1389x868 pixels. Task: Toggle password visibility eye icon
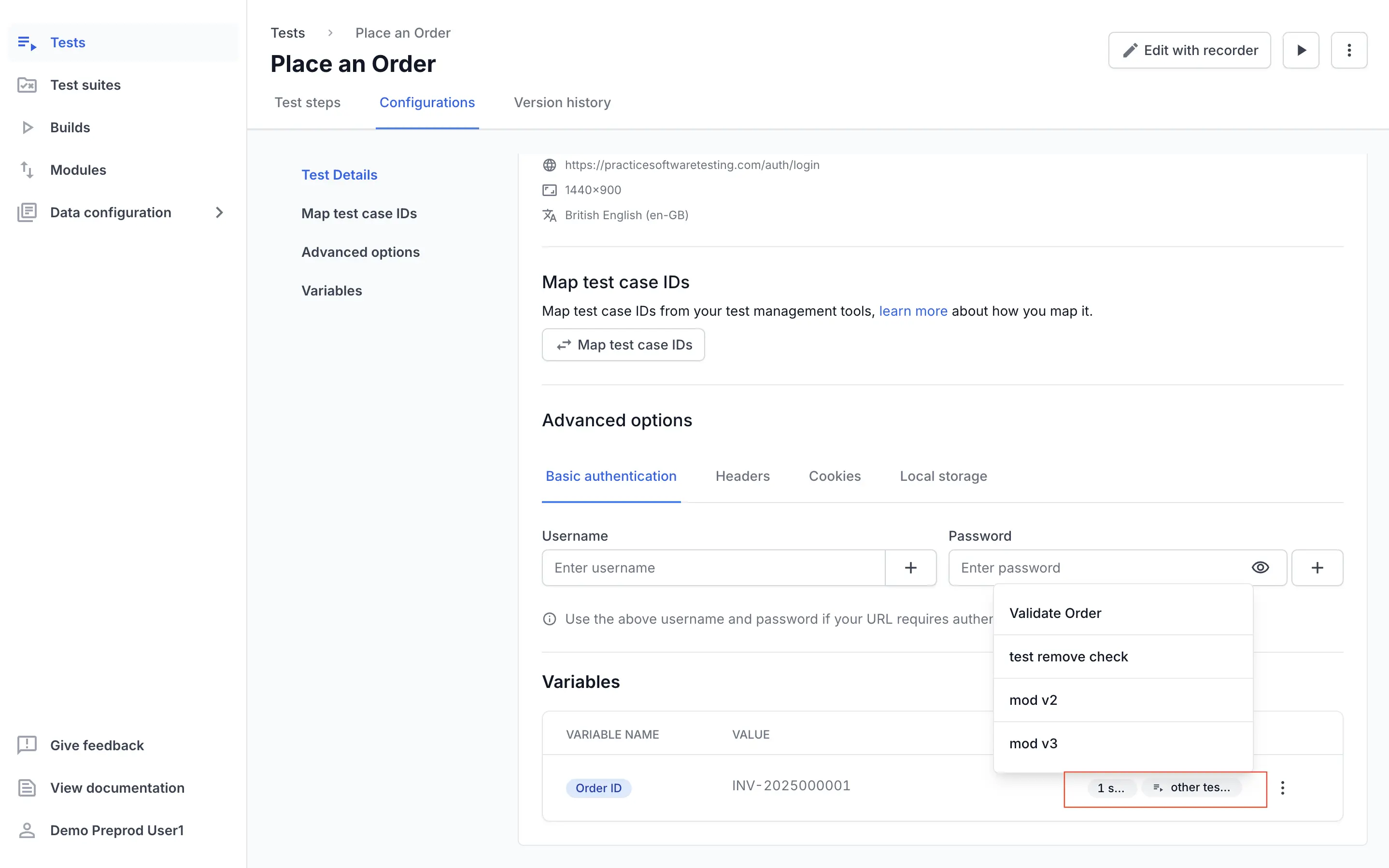[1260, 568]
